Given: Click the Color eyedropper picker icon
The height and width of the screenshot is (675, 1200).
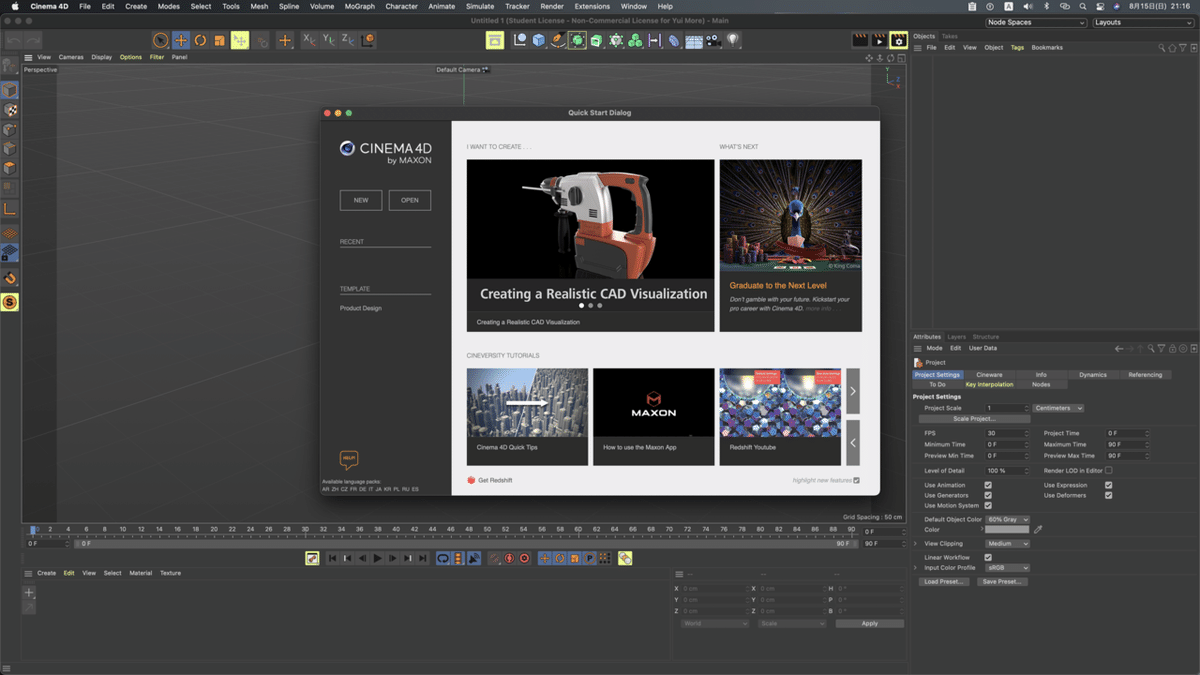Looking at the screenshot, I should click(x=1038, y=529).
